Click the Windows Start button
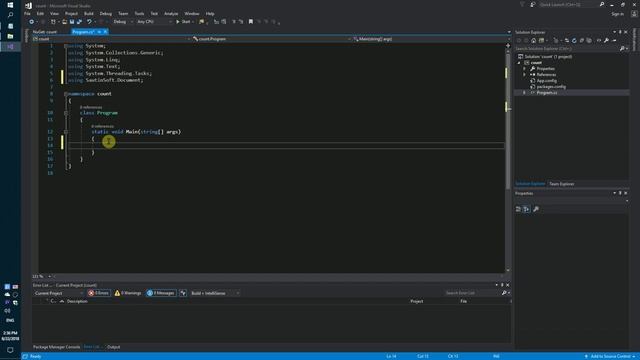640x360 pixels. click(x=10, y=5)
